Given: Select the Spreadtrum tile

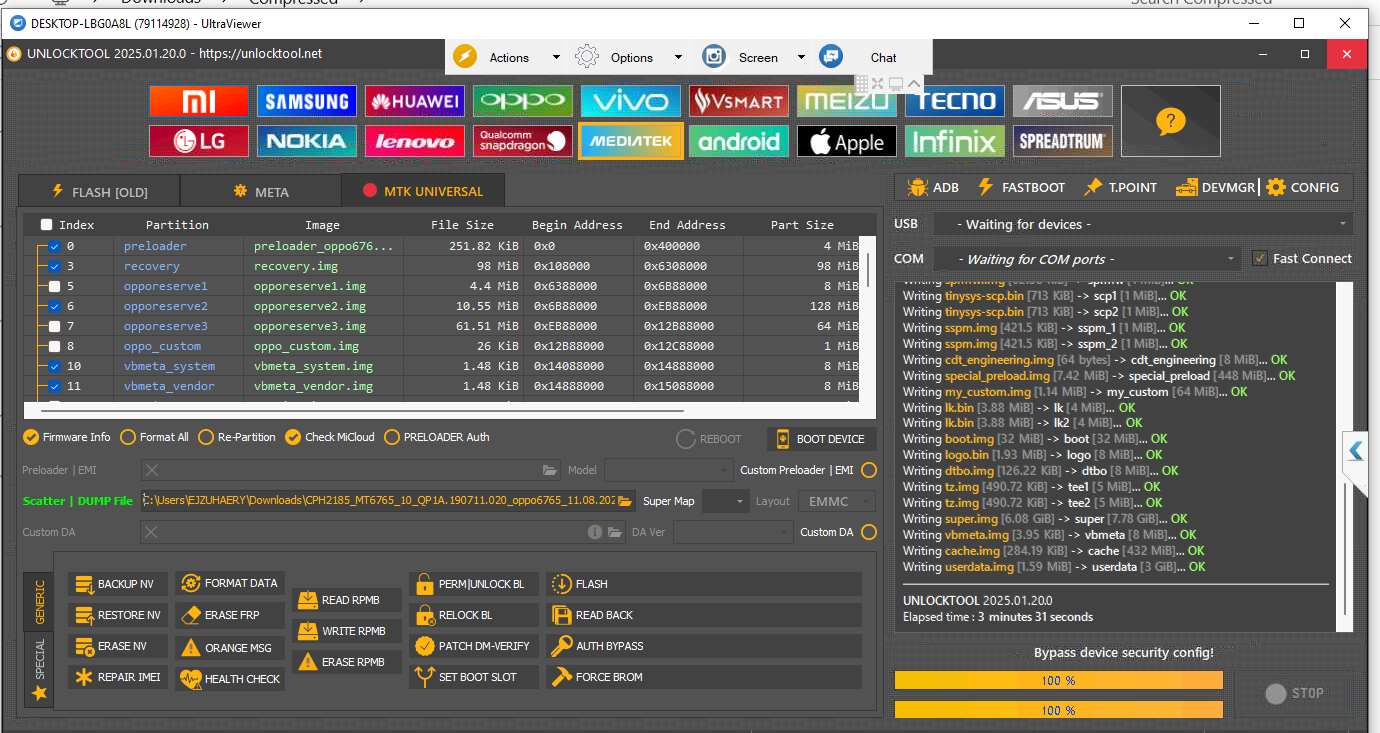Looking at the screenshot, I should point(1062,141).
